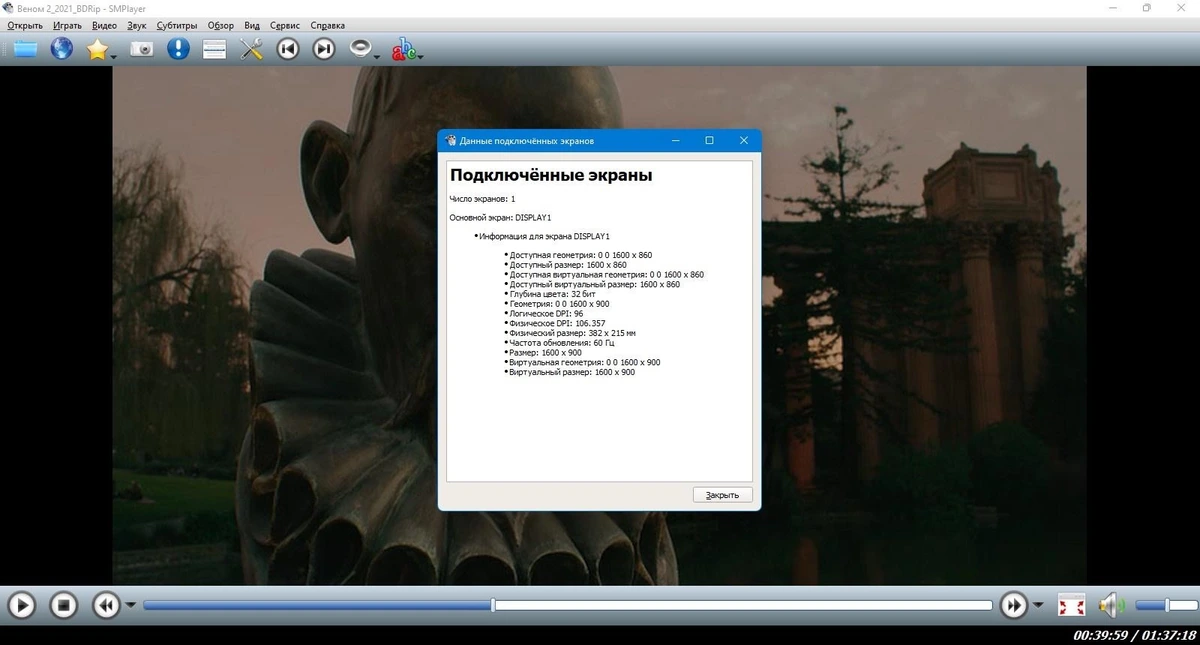Click the text Основной экран: DISPLAY1
1200x645 pixels.
tap(500, 217)
